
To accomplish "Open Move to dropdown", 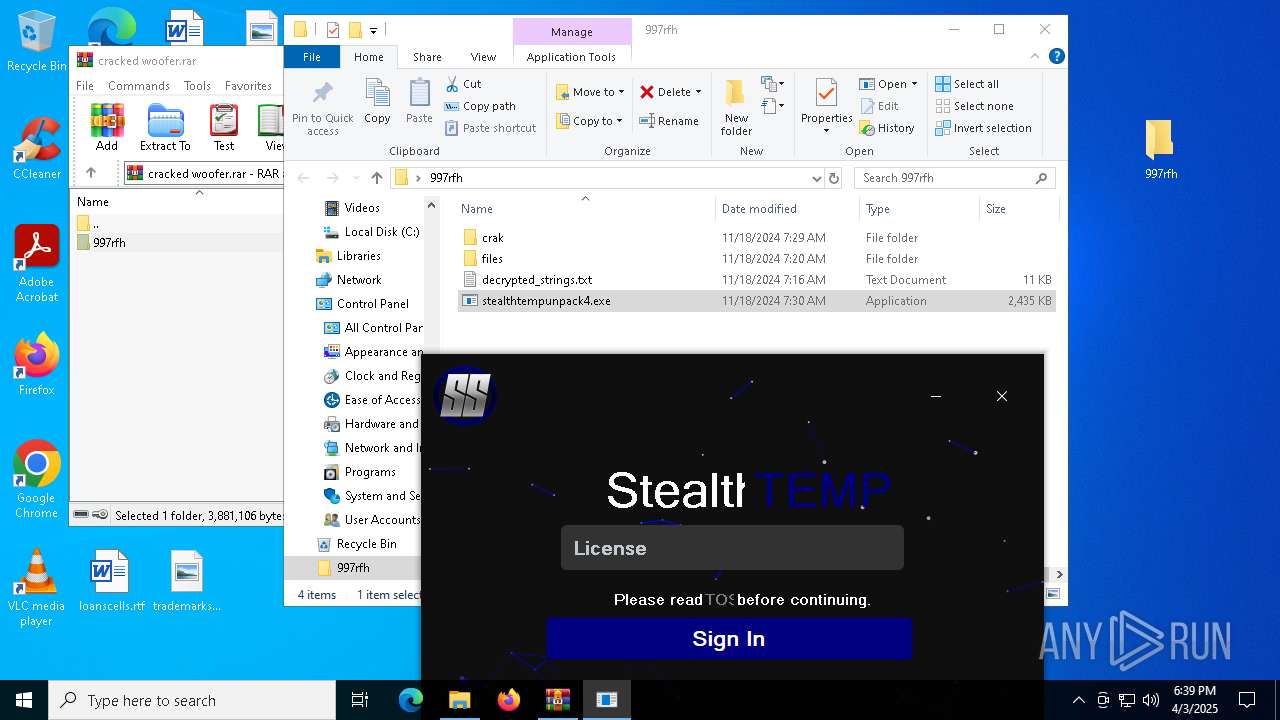I will pyautogui.click(x=590, y=92).
